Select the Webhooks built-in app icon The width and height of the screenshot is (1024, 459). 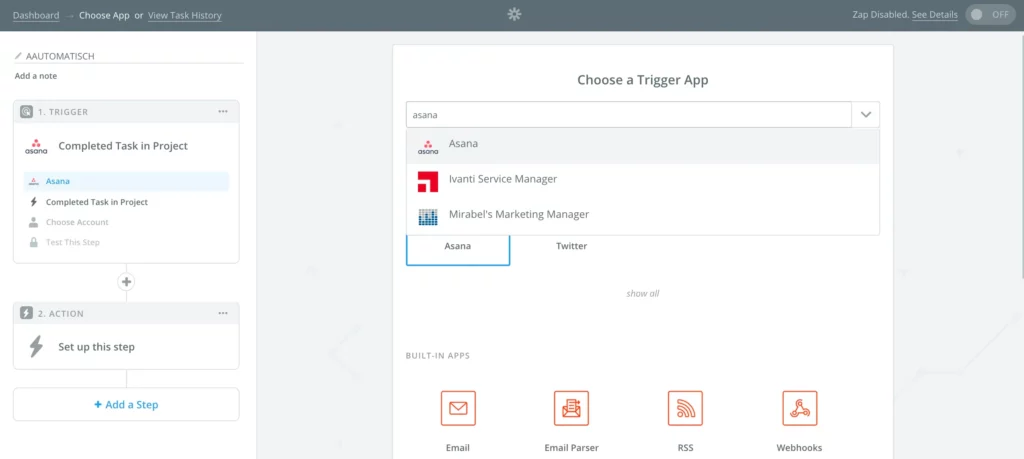tap(799, 408)
